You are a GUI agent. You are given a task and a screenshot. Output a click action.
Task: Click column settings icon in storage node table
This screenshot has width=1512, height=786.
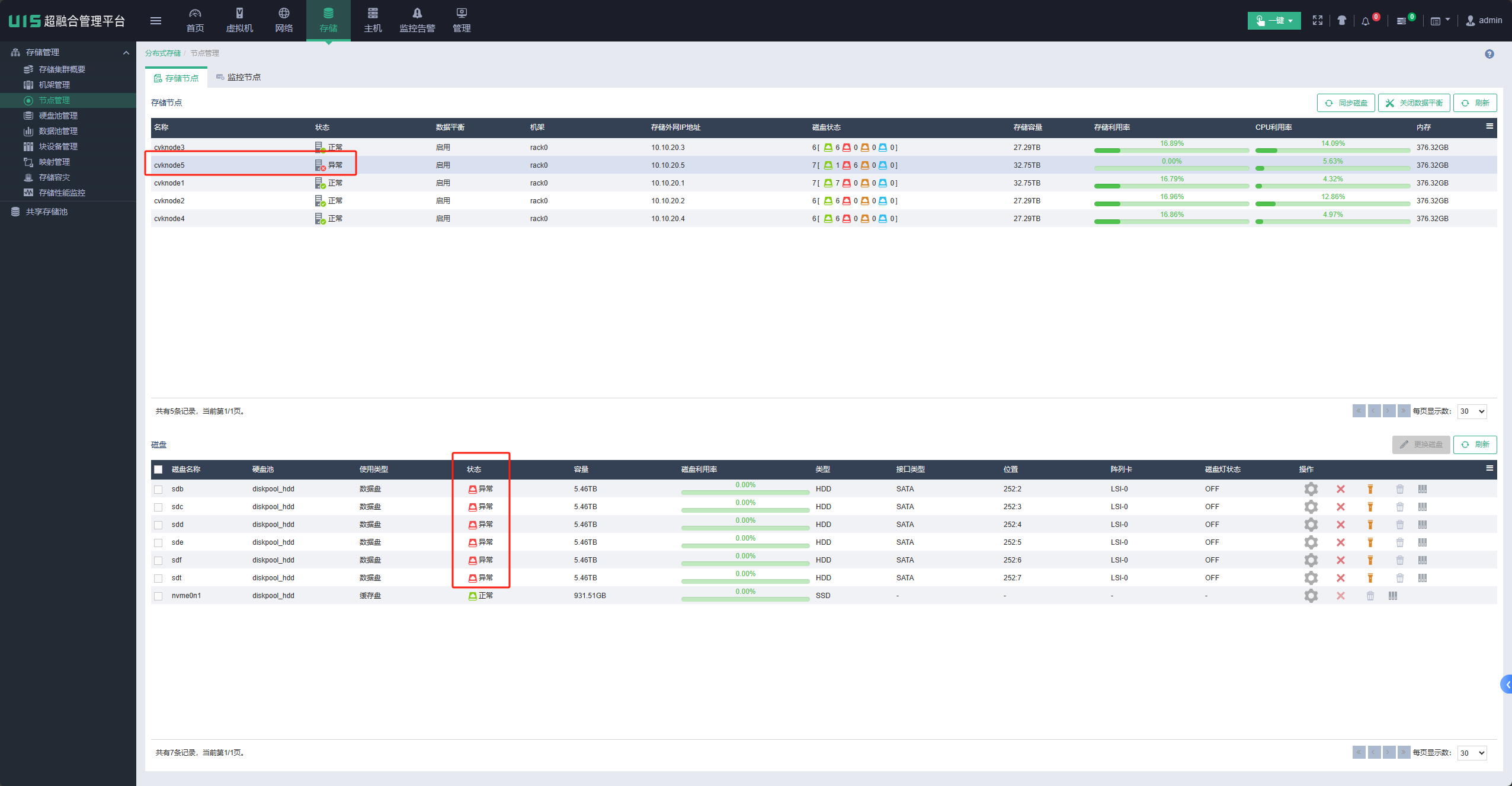[1489, 126]
